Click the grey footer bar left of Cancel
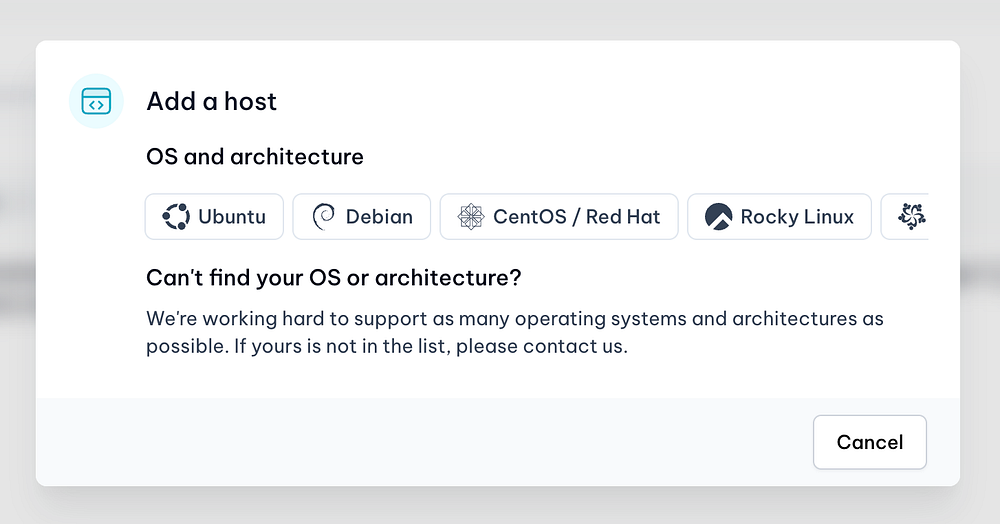This screenshot has height=524, width=1000. [x=400, y=442]
